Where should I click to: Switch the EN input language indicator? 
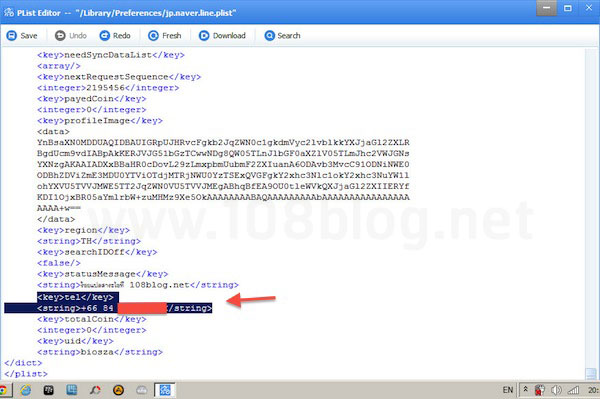(507, 390)
